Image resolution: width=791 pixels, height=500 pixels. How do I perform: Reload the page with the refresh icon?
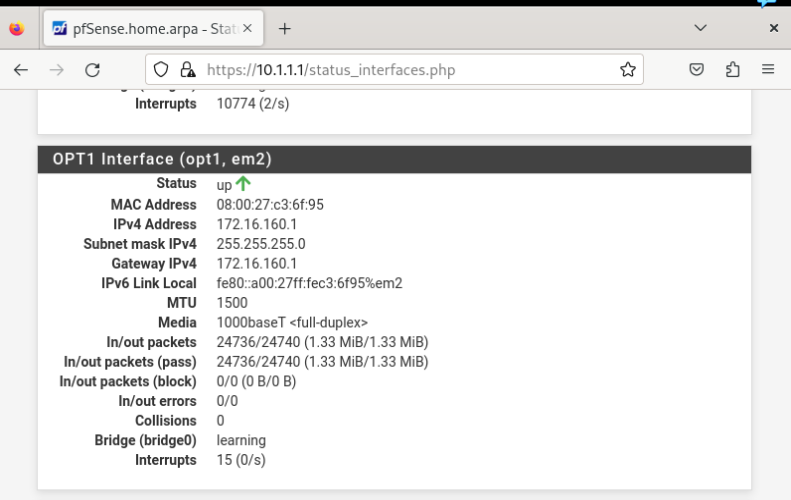(92, 70)
